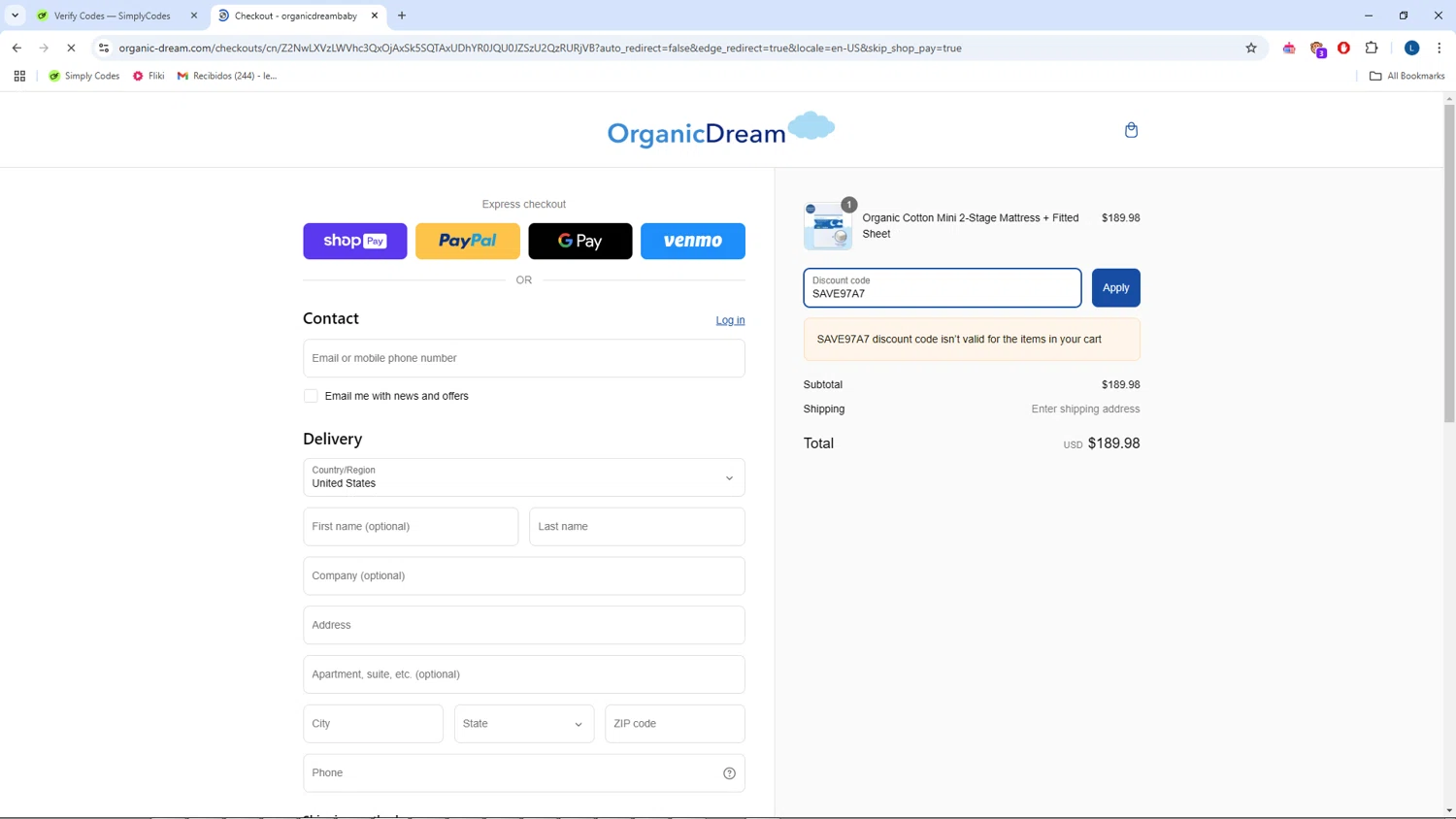This screenshot has width=1456, height=819.
Task: Click the First name (optional) field
Action: point(411,527)
